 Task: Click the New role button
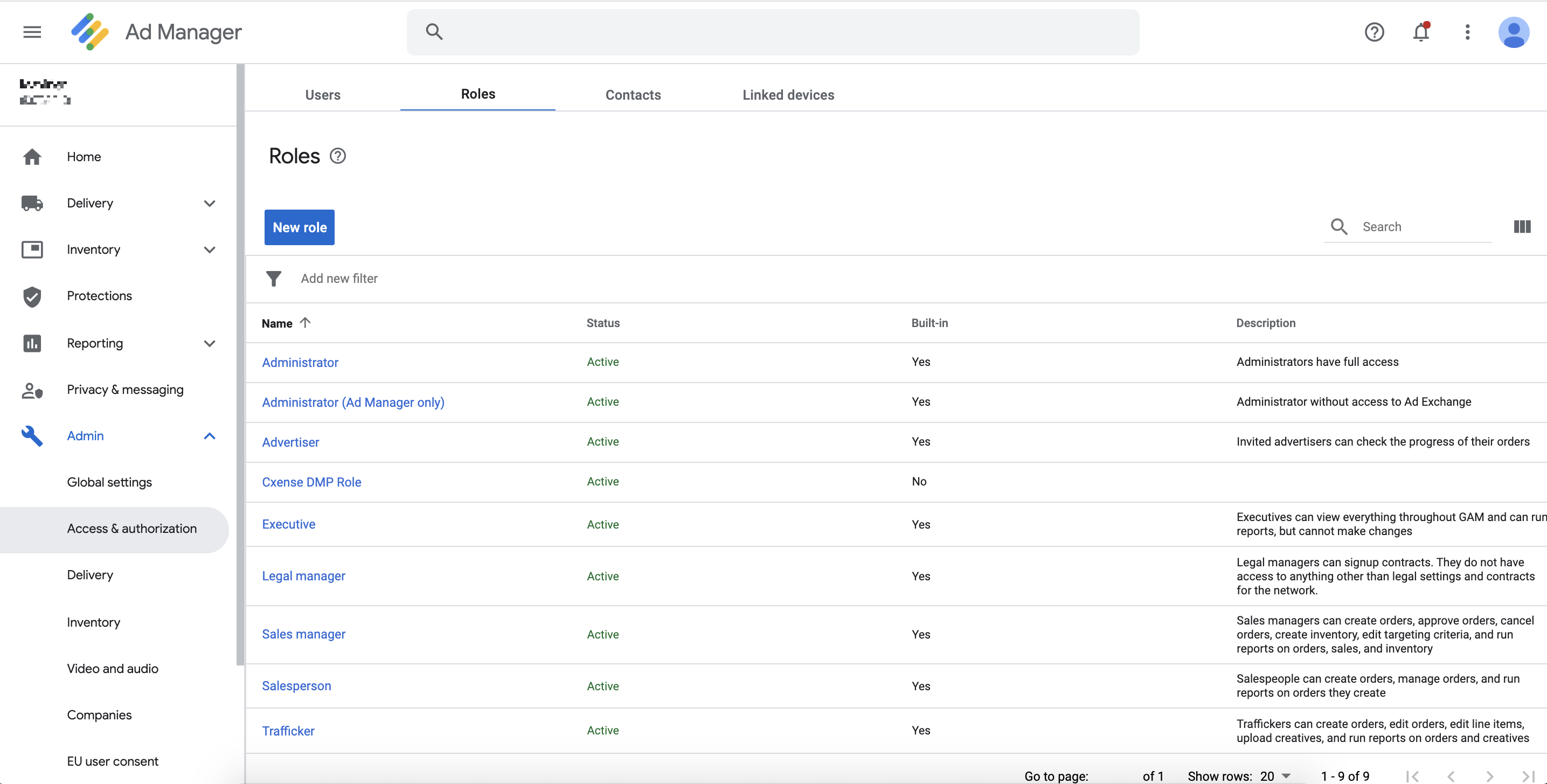click(x=299, y=227)
